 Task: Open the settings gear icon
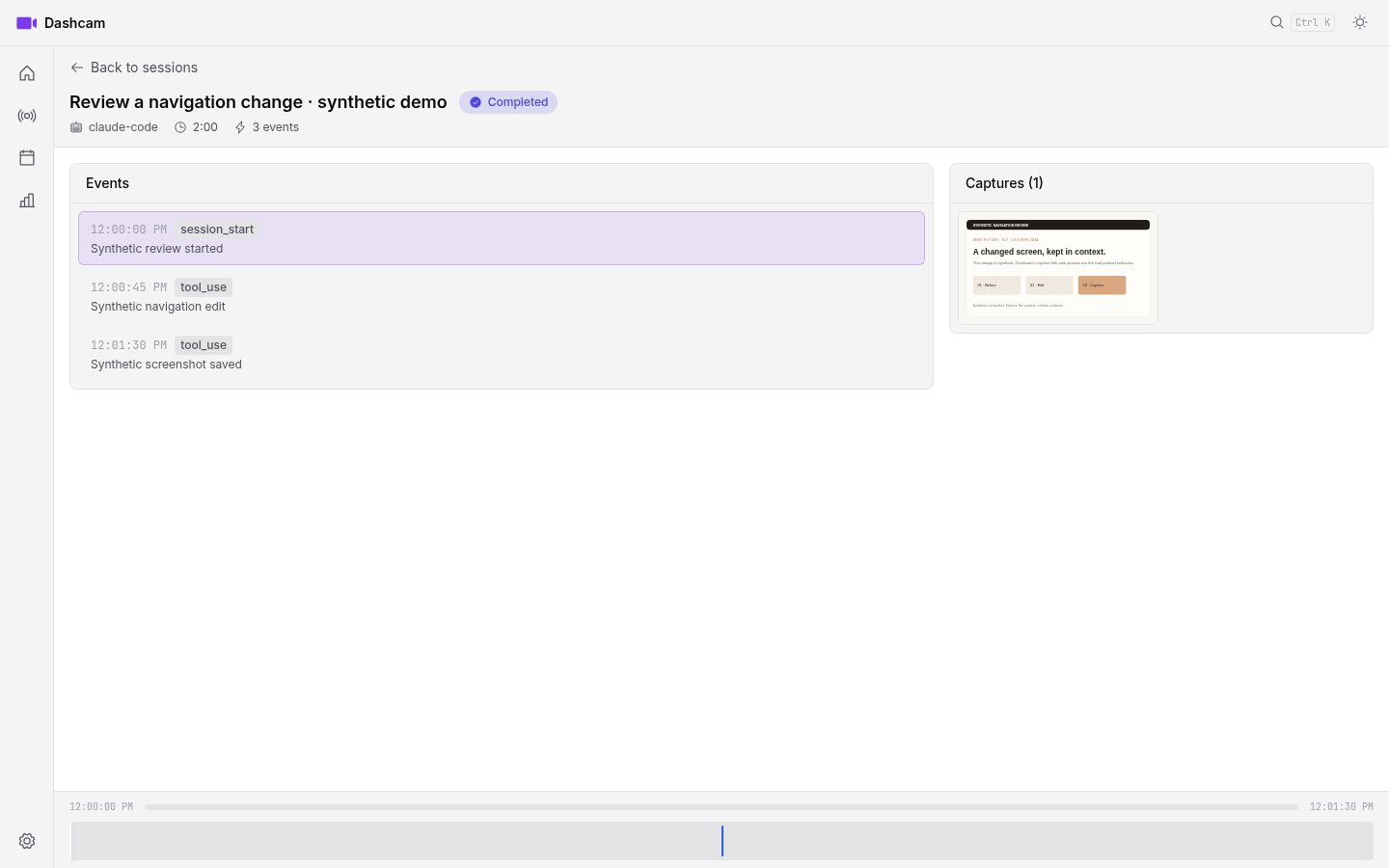27,841
